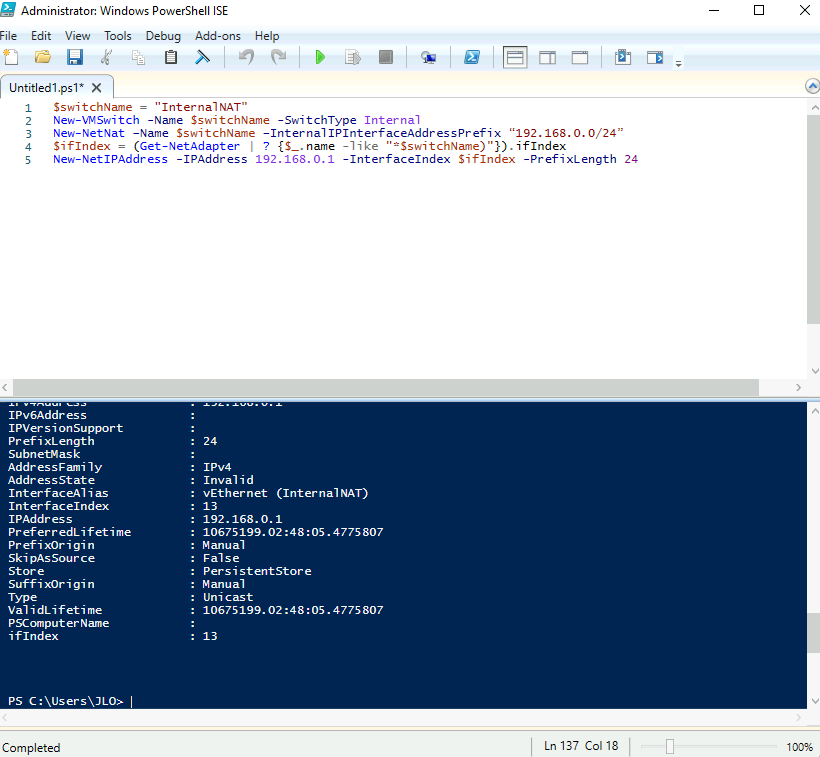Image resolution: width=820 pixels, height=757 pixels.
Task: Click PrefixOrigin Manual value in console
Action: point(224,545)
